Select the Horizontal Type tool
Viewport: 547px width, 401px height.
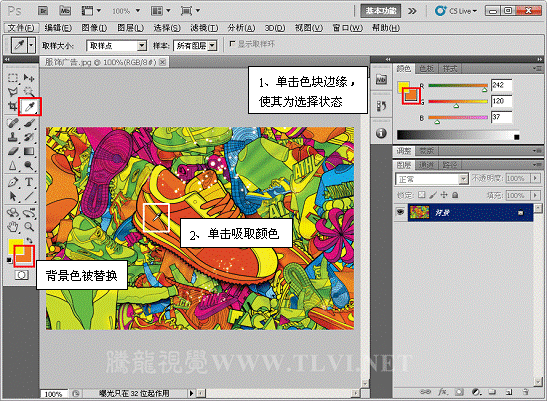click(x=29, y=182)
